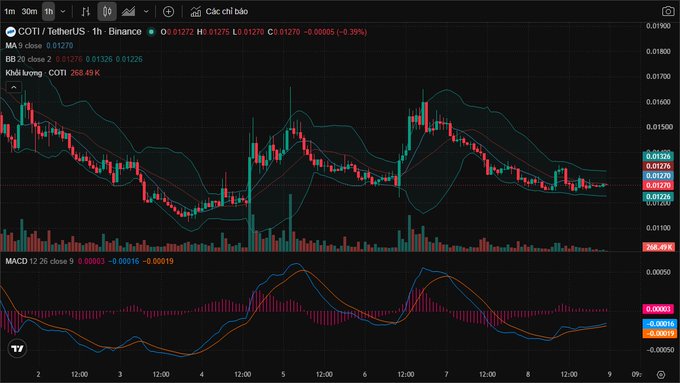
Task: Click the −0.00019 signal line axis label
Action: click(660, 334)
